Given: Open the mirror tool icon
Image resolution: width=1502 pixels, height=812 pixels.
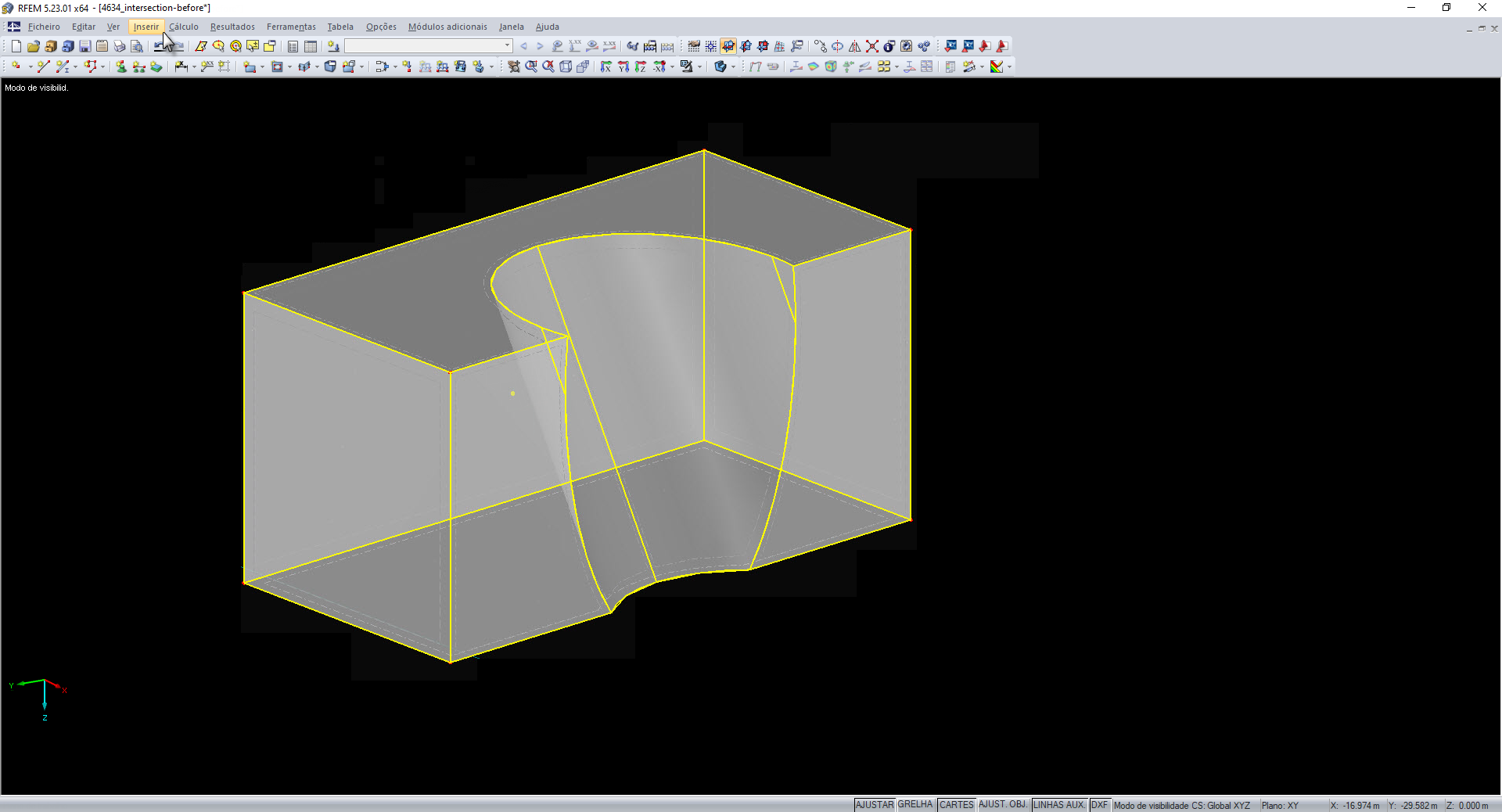Looking at the screenshot, I should point(855,46).
